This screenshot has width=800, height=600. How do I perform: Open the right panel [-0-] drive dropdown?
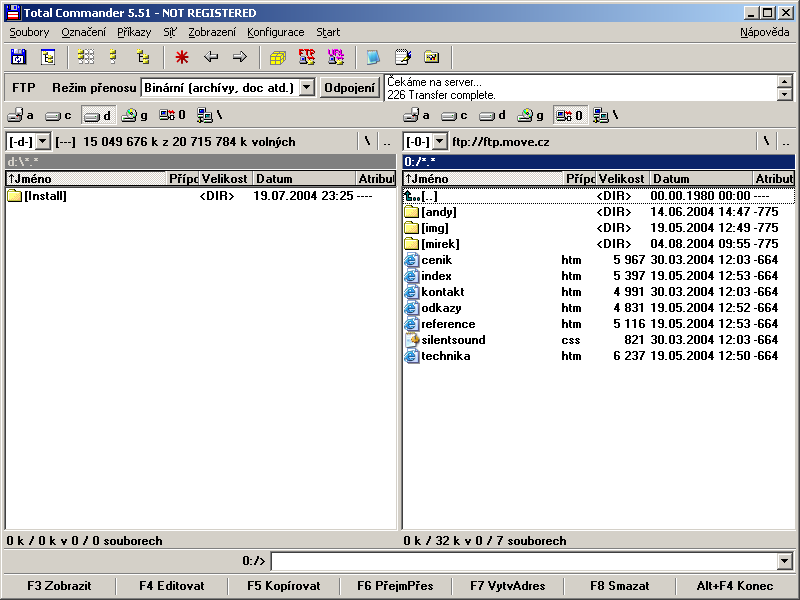tap(440, 141)
